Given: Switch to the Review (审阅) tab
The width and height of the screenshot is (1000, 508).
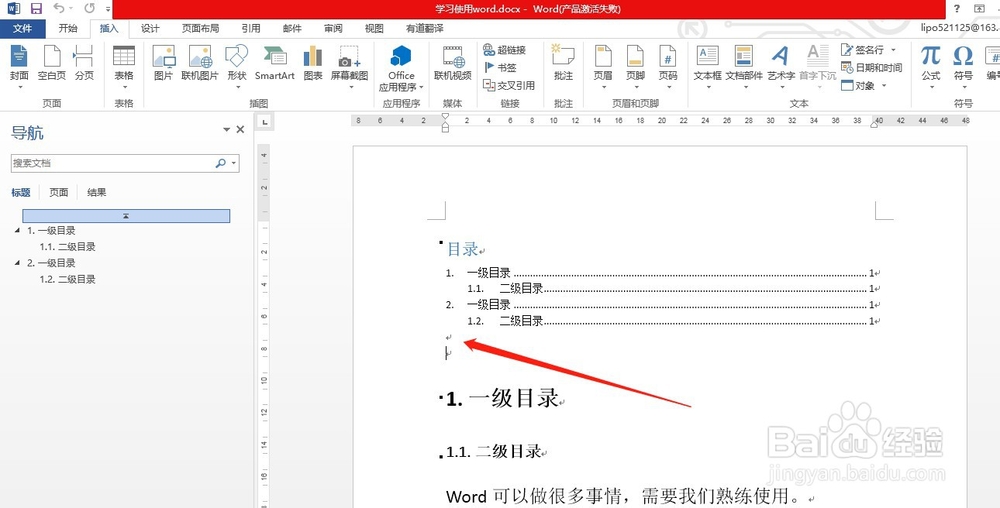Looking at the screenshot, I should (333, 29).
